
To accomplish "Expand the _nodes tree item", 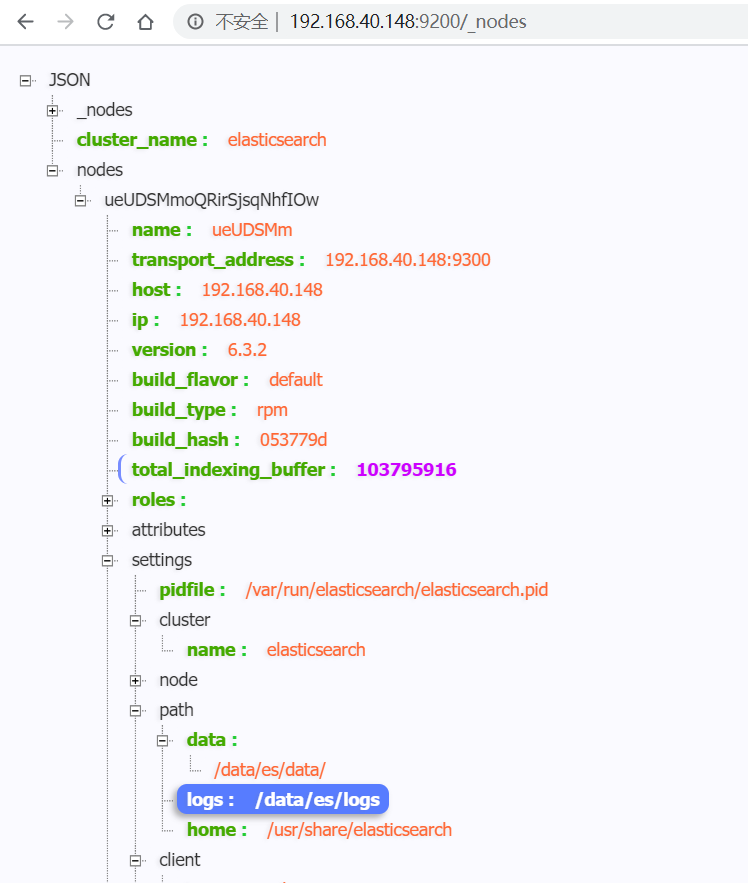I will coord(52,110).
